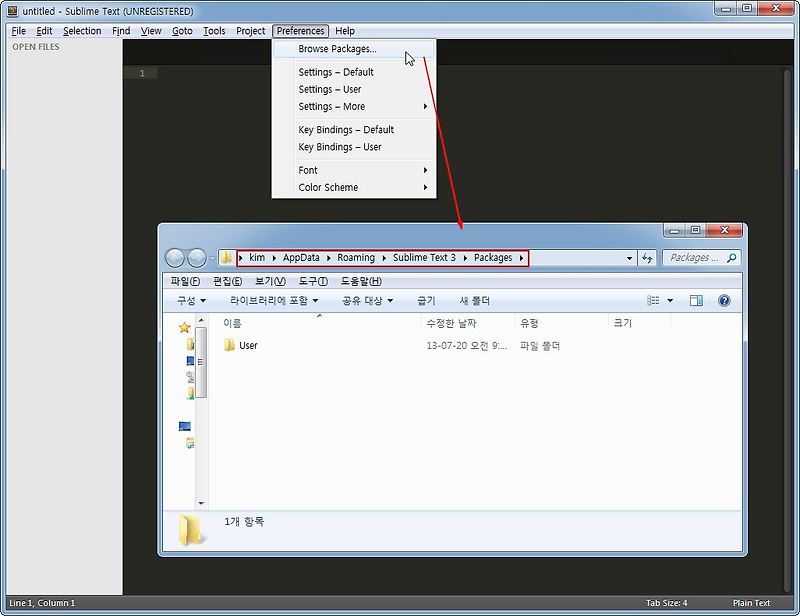Click the 새 폴더 button

[x=474, y=301]
